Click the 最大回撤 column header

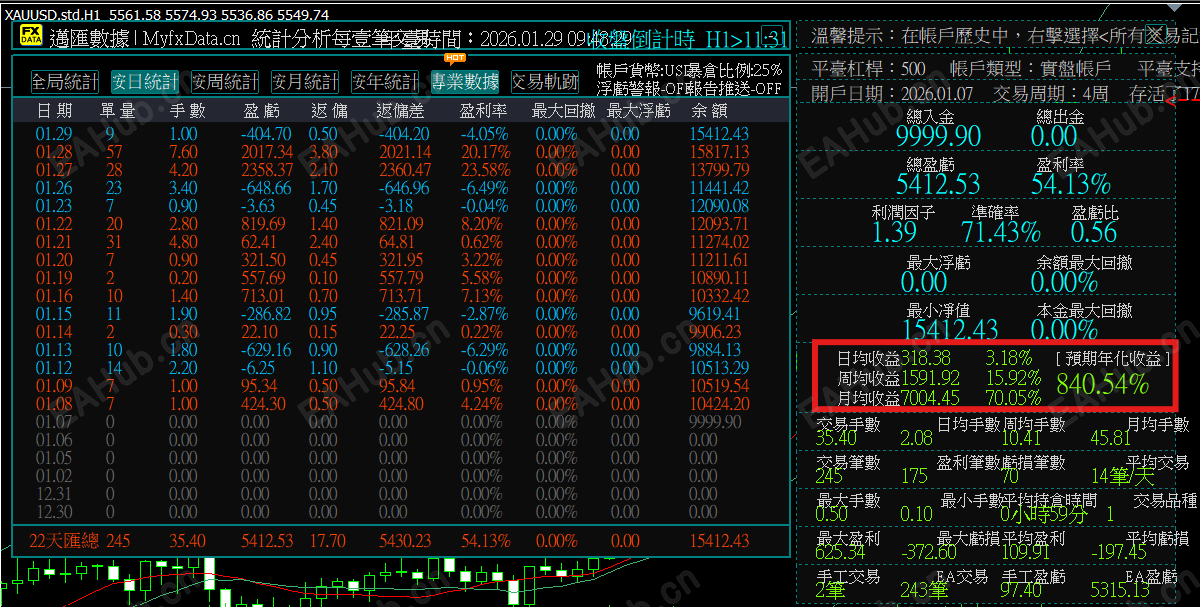tap(563, 111)
